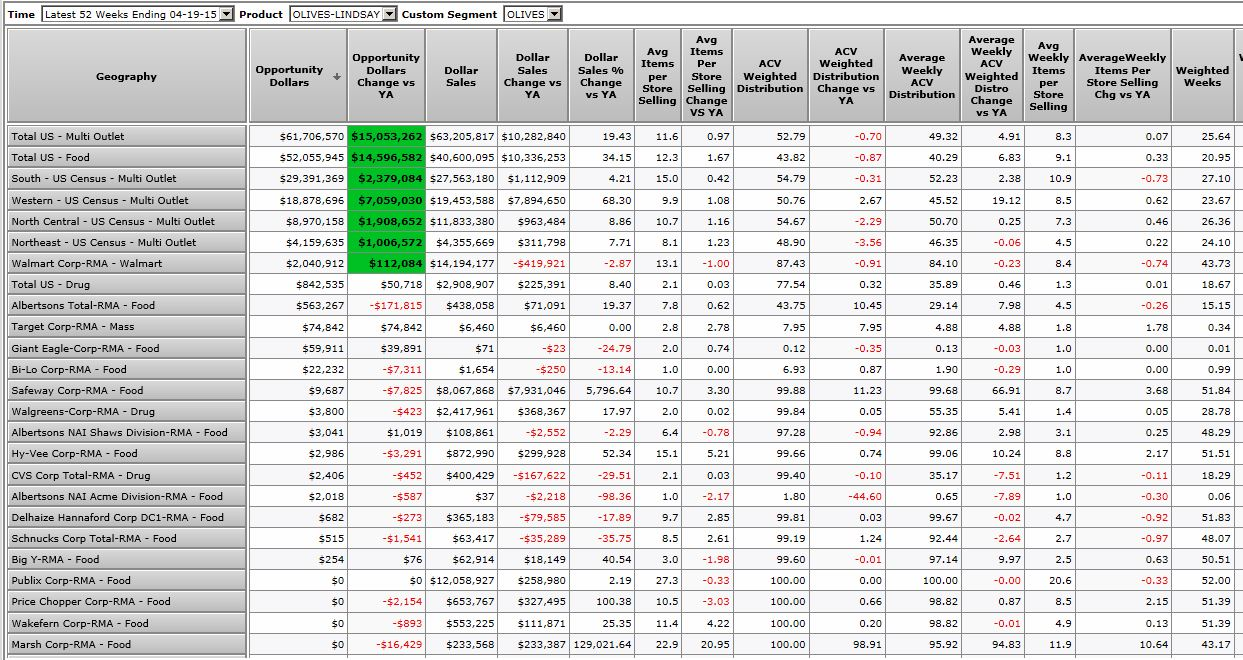Image resolution: width=1243 pixels, height=660 pixels.
Task: Open the Product OLIVES-LINDSAY dropdown
Action: [x=389, y=14]
